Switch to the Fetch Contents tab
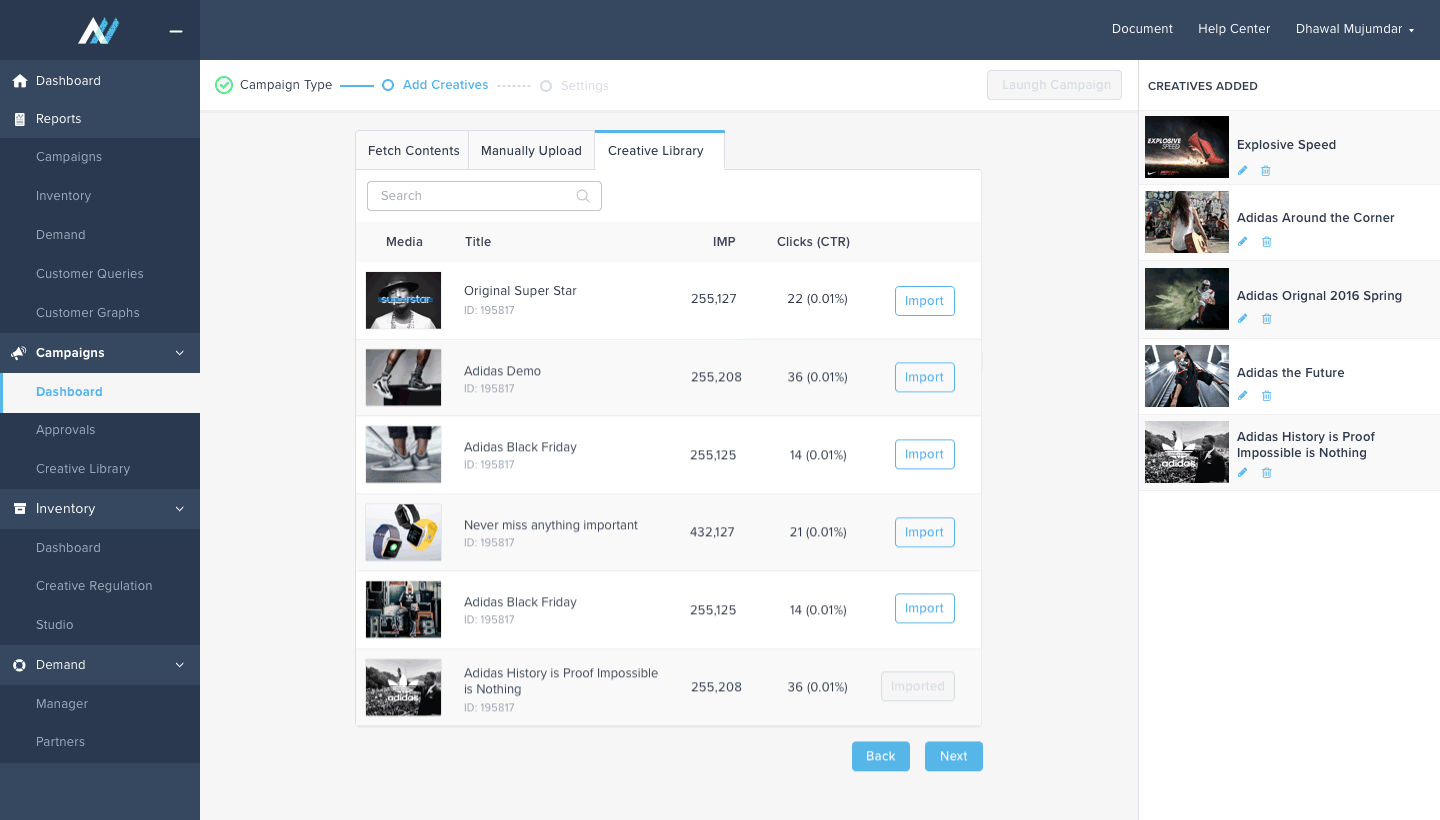The image size is (1440, 820). pos(413,151)
